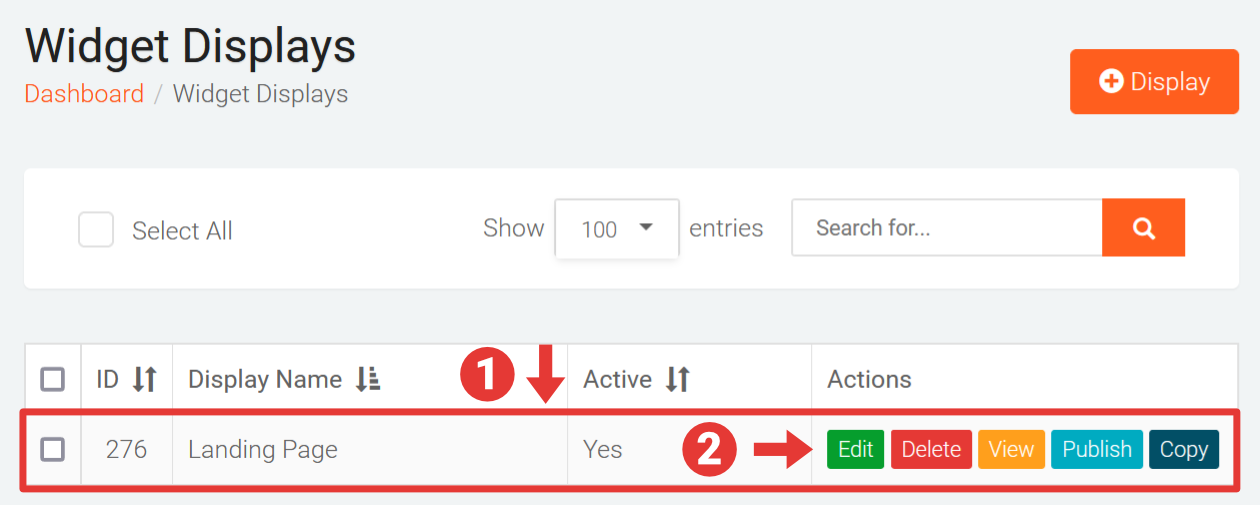Click the Landing Page name cell
1260x505 pixels.
pyautogui.click(x=263, y=449)
